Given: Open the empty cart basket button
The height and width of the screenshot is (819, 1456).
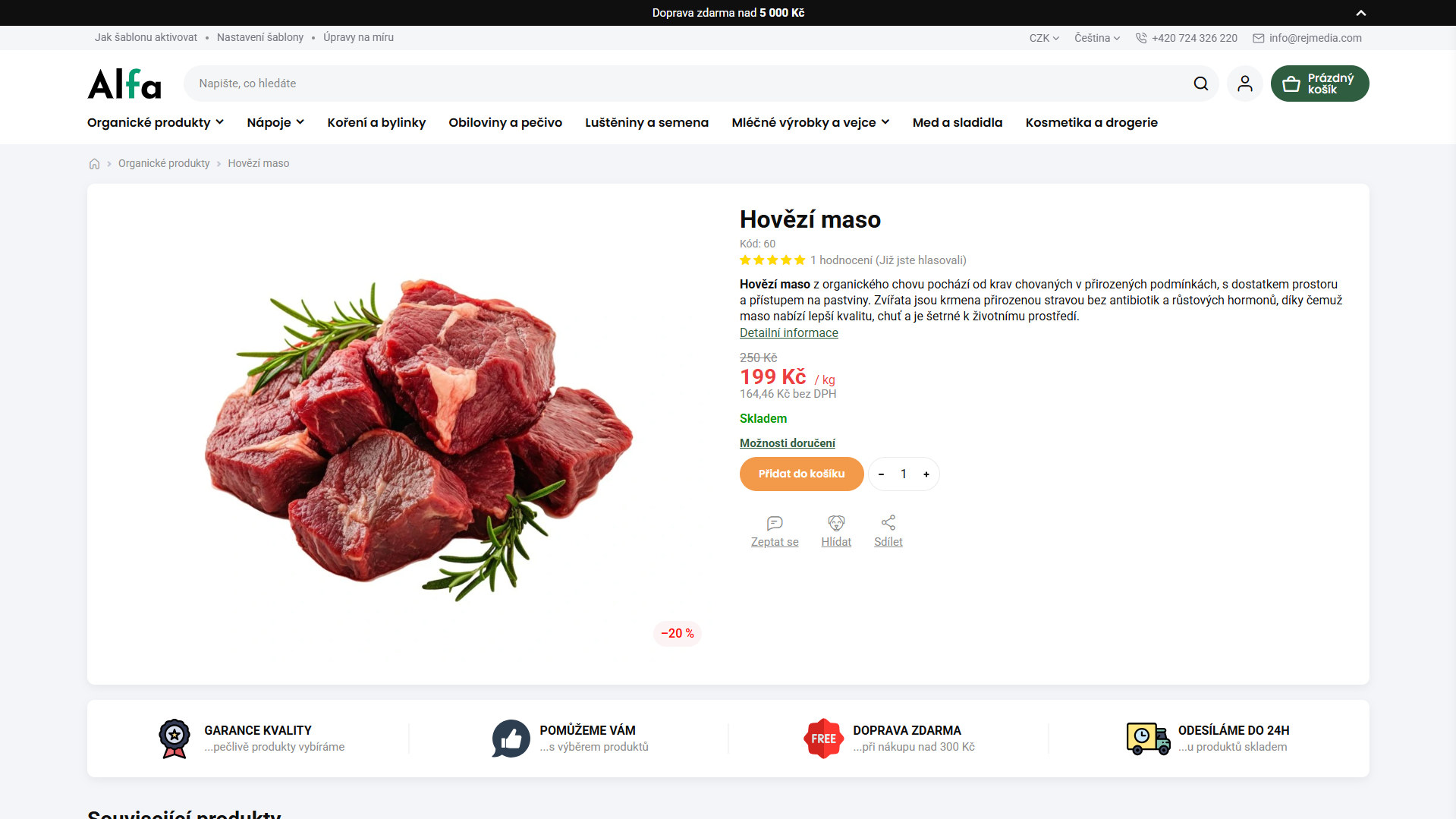Looking at the screenshot, I should [1319, 83].
